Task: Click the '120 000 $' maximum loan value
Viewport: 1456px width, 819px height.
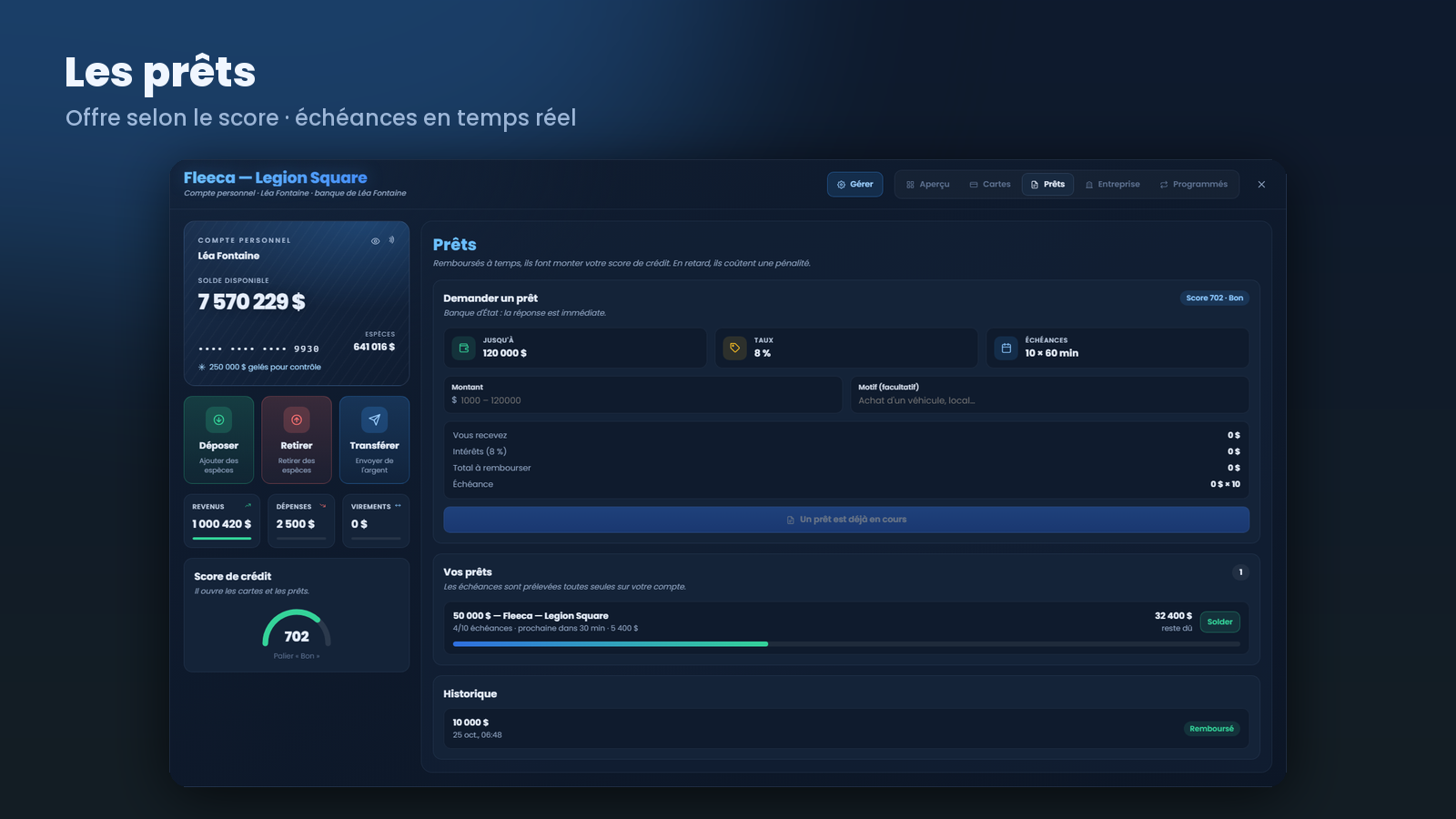Action: 504,353
